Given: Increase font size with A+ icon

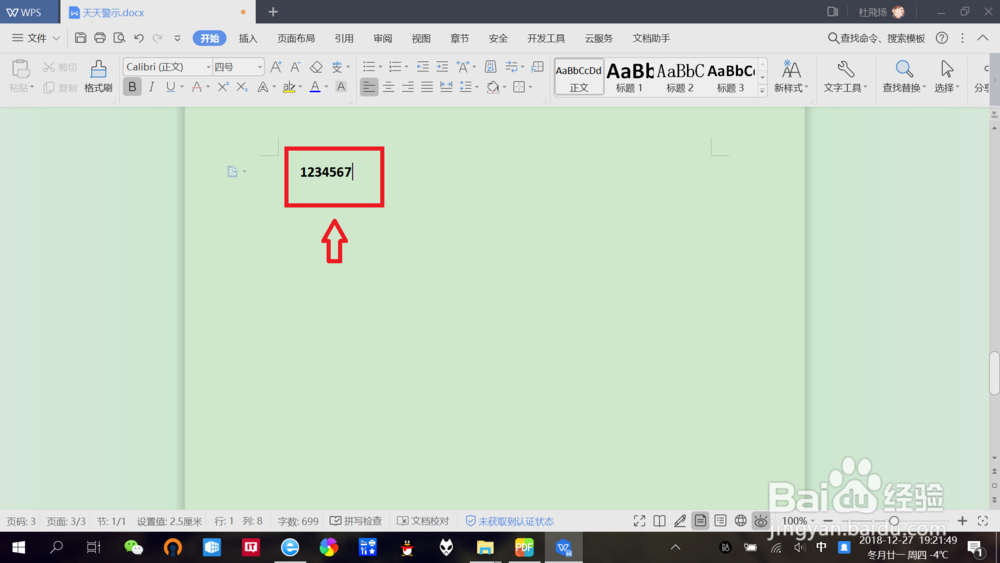Looking at the screenshot, I should click(276, 67).
